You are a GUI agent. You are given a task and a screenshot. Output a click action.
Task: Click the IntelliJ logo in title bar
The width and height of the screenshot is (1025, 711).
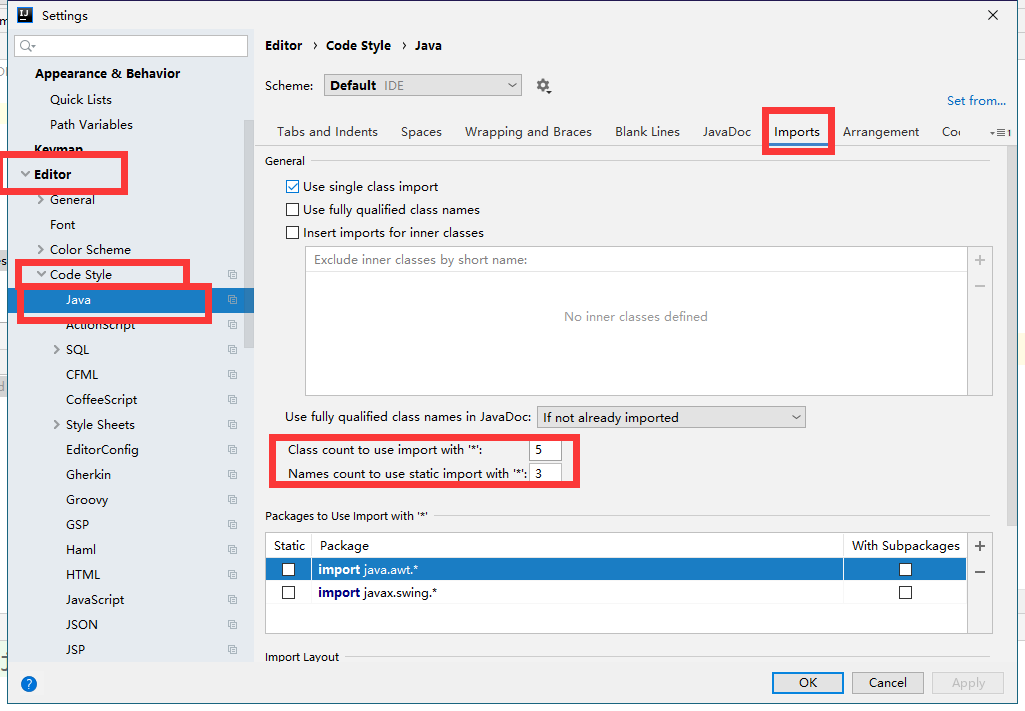coord(24,15)
